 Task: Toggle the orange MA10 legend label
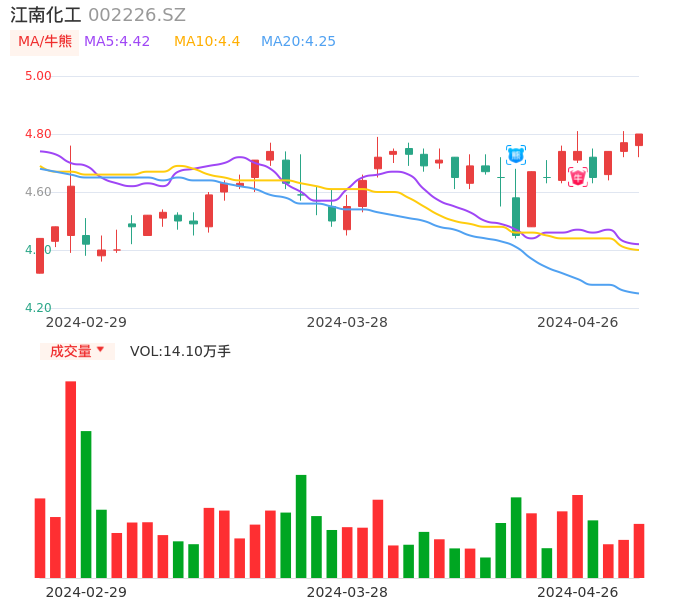click(207, 41)
